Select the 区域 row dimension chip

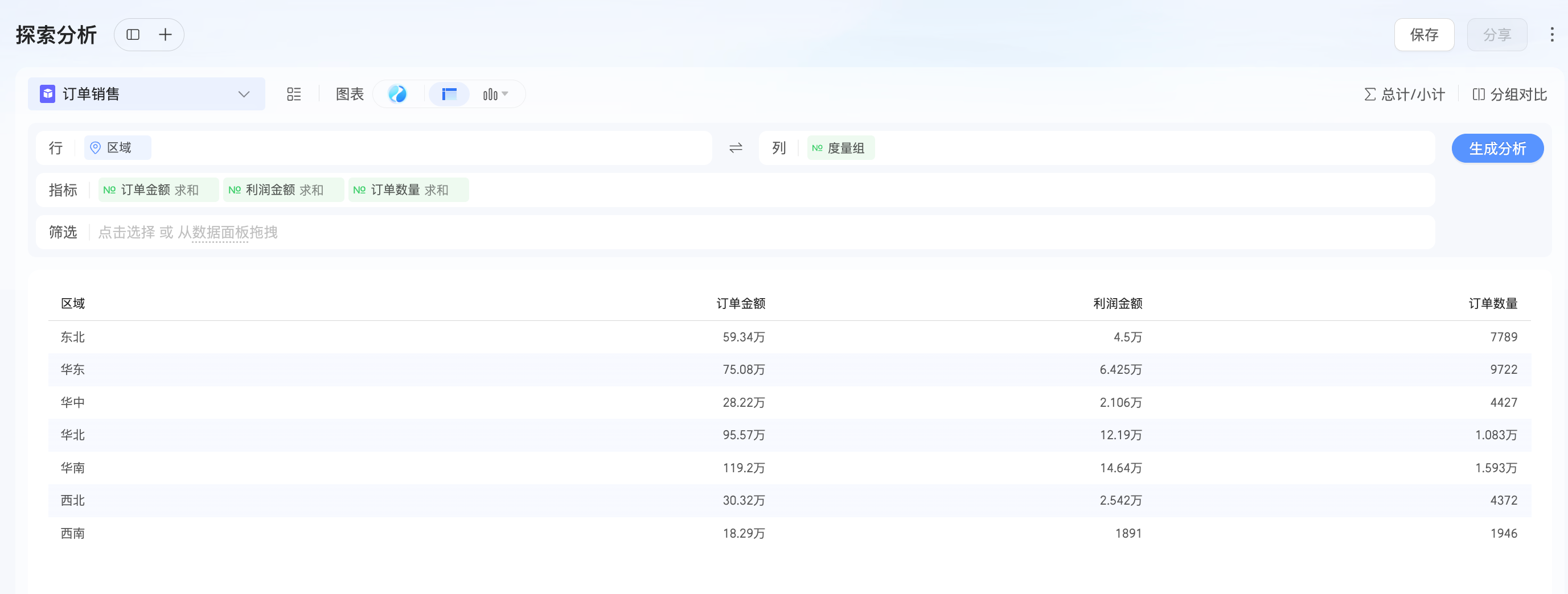117,148
